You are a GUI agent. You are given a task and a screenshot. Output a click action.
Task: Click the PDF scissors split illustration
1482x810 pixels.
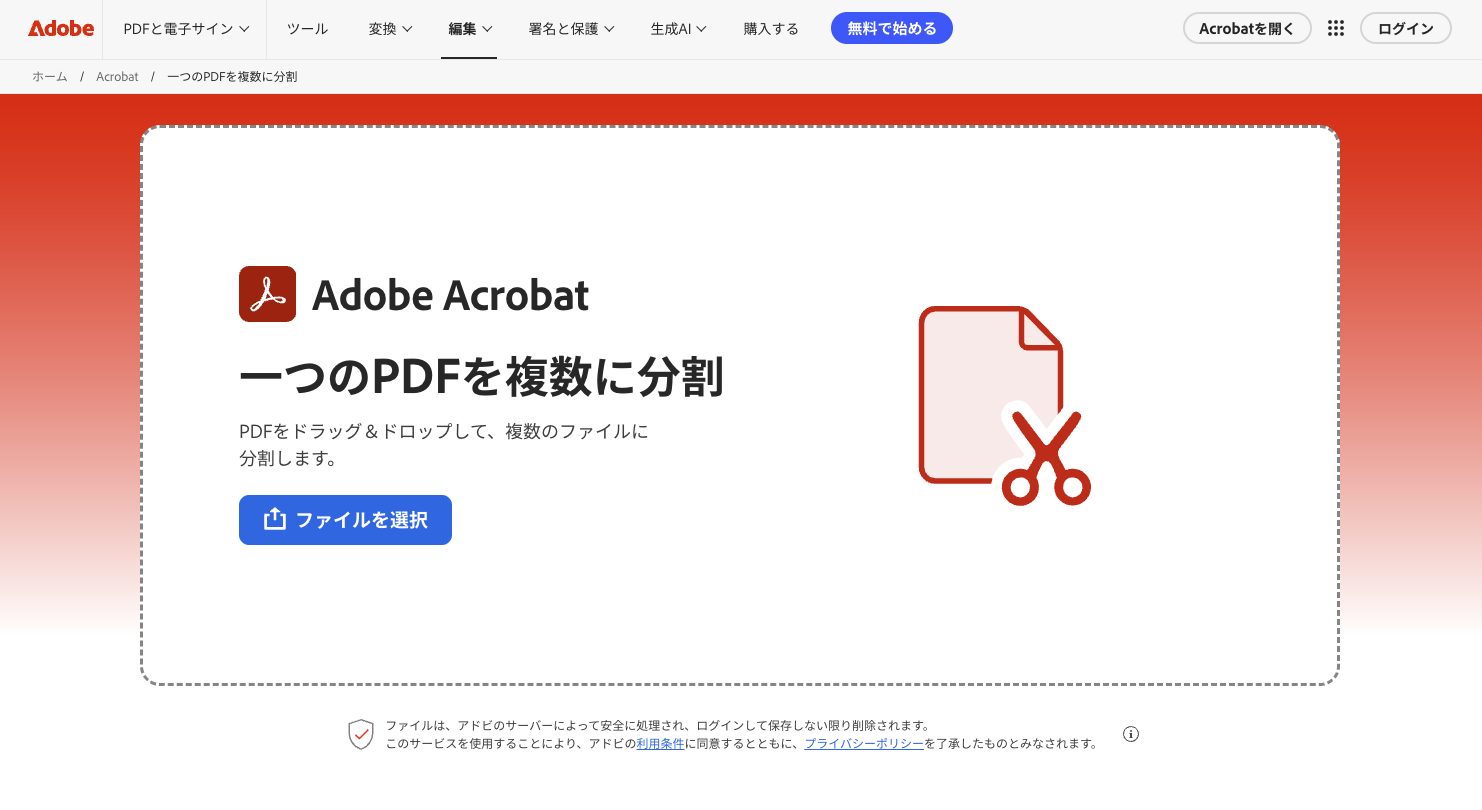coord(1004,405)
